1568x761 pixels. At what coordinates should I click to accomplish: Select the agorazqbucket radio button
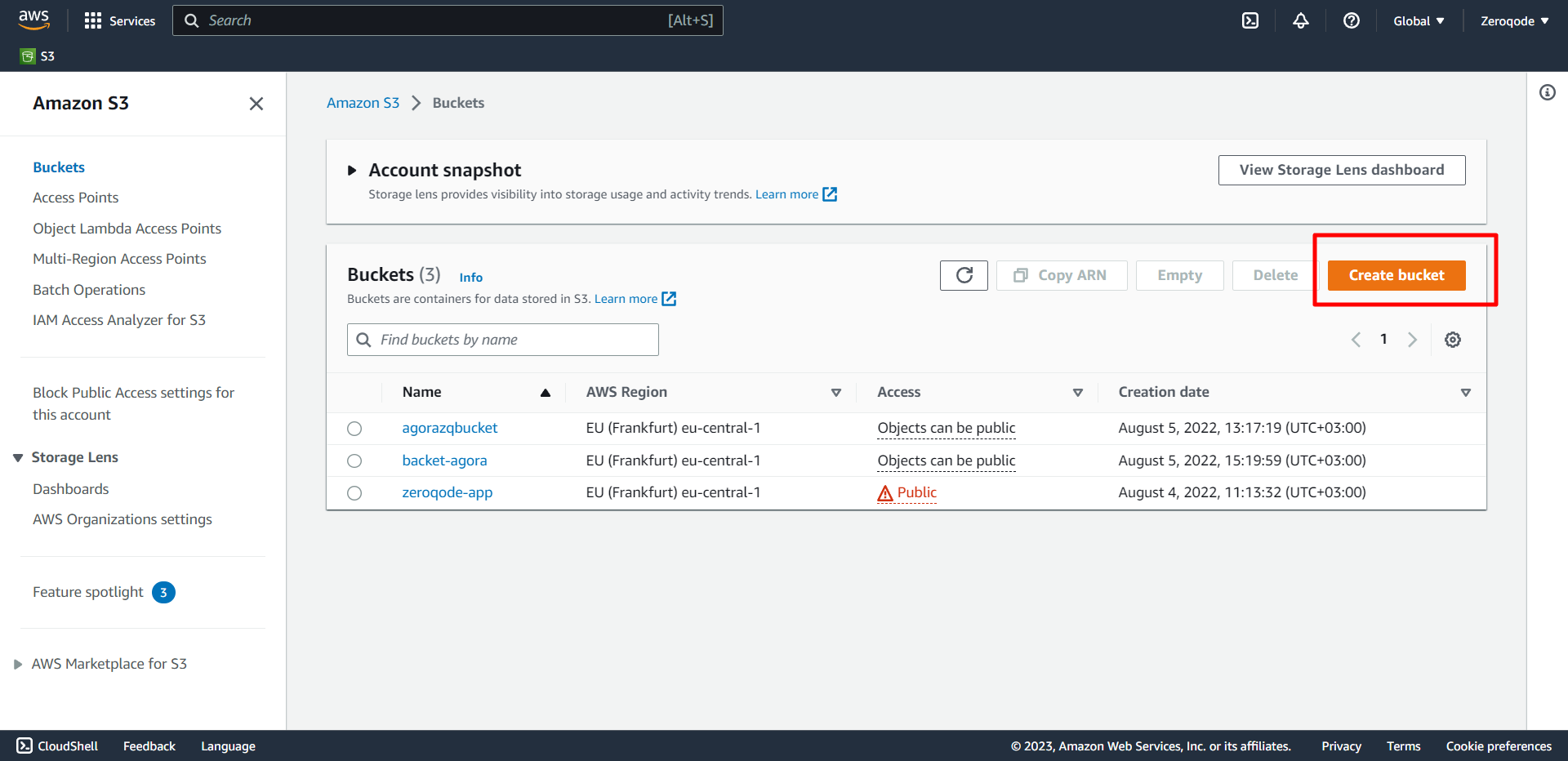[354, 429]
